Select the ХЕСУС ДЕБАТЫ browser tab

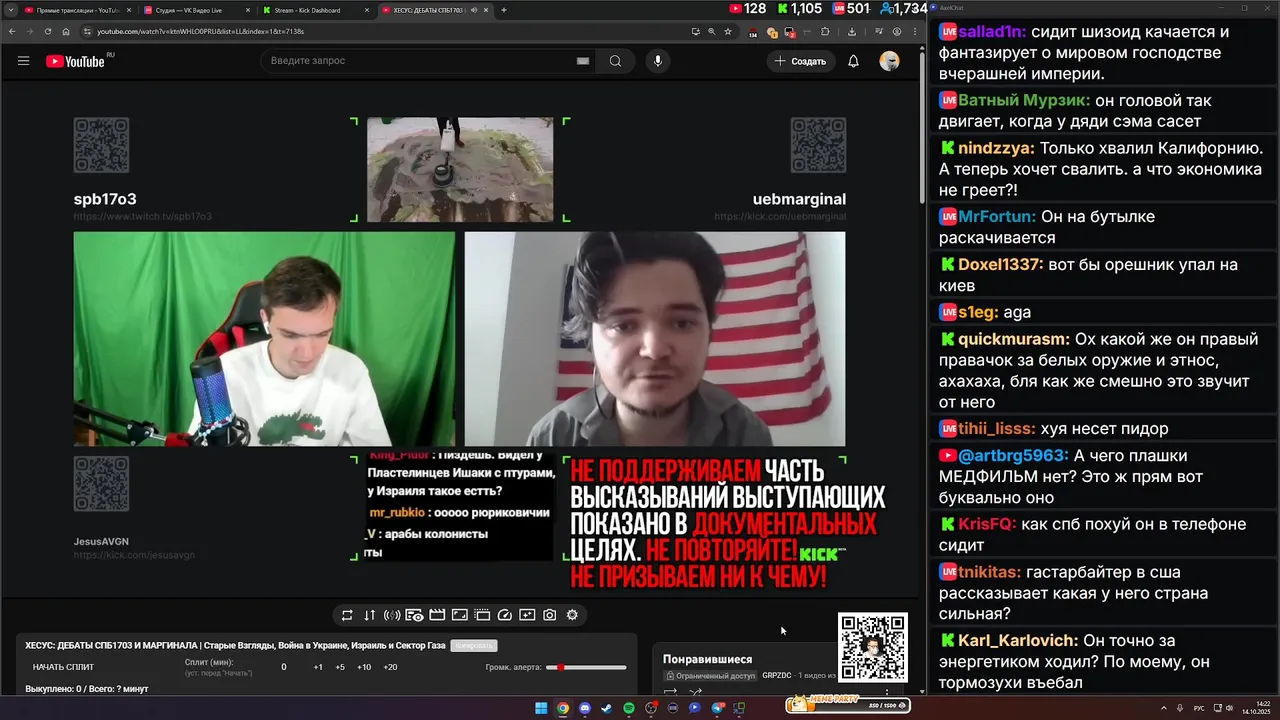point(435,10)
